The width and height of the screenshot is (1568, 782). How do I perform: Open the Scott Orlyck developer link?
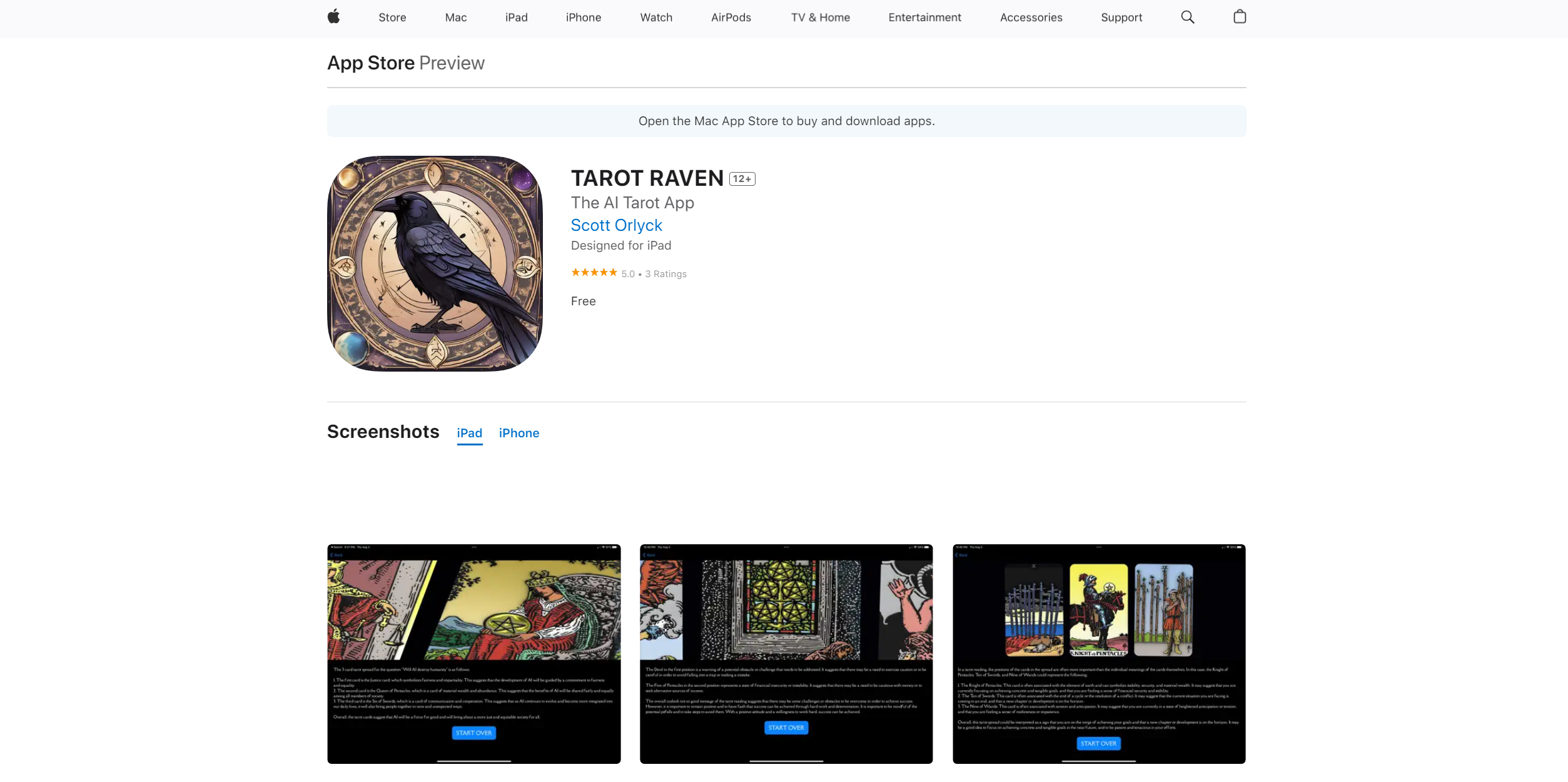(616, 225)
